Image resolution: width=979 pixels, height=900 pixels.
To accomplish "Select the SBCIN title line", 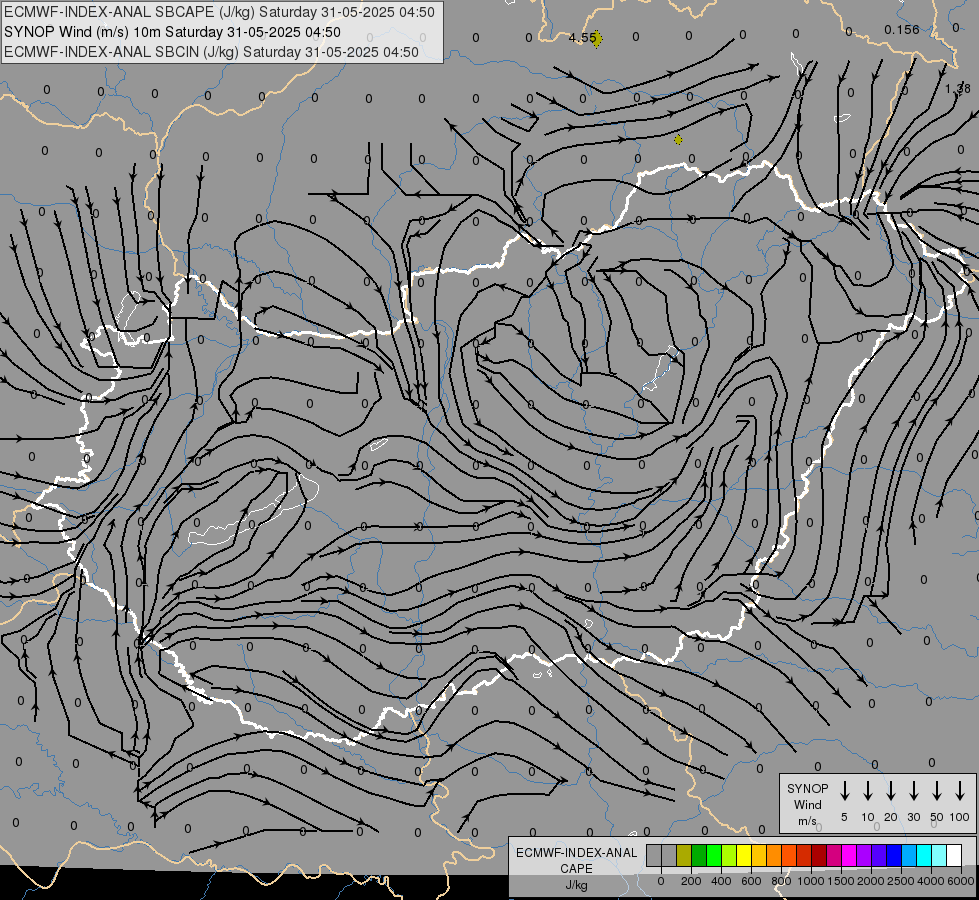I will [211, 52].
